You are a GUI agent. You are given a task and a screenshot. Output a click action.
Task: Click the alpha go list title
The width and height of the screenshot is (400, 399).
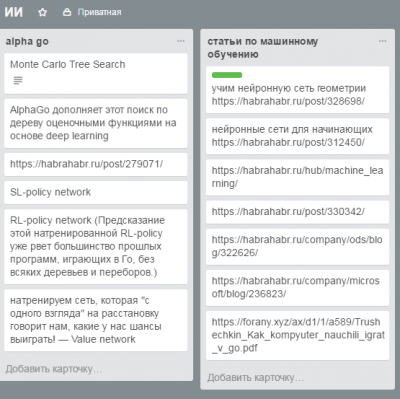click(27, 42)
